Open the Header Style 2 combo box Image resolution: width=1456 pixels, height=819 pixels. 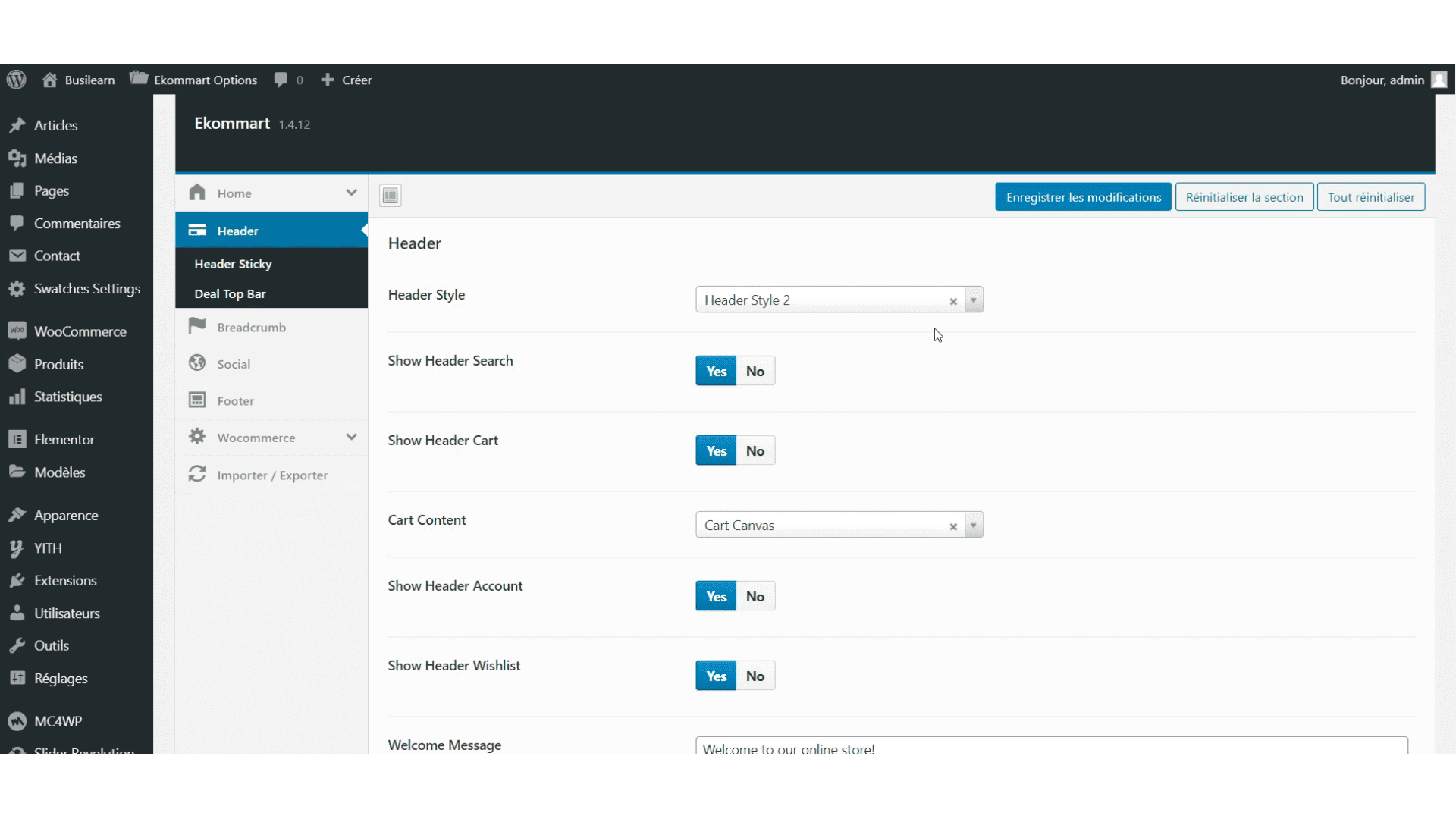tap(839, 300)
